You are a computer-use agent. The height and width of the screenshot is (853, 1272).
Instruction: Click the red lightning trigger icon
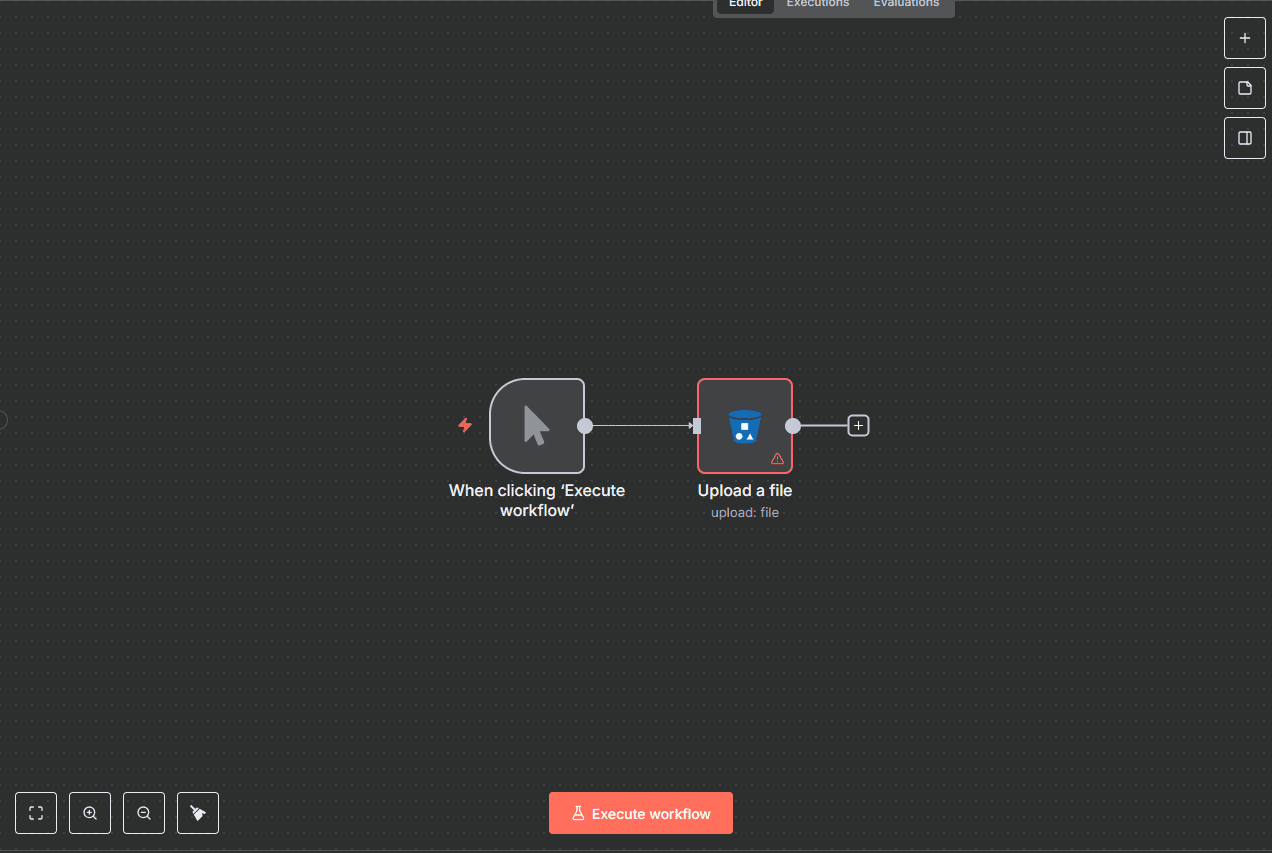(x=465, y=425)
